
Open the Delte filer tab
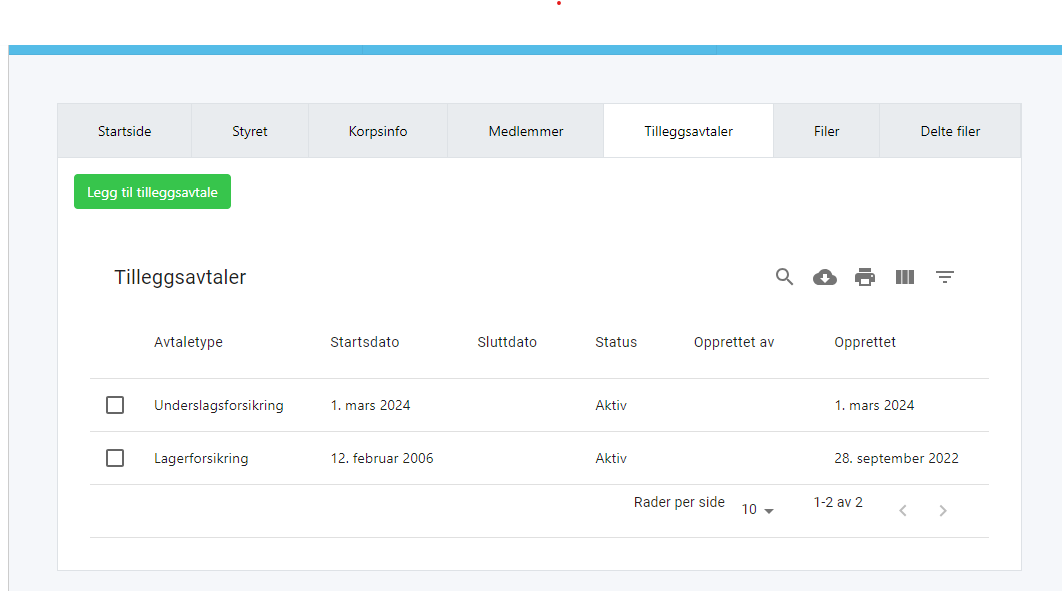(950, 131)
